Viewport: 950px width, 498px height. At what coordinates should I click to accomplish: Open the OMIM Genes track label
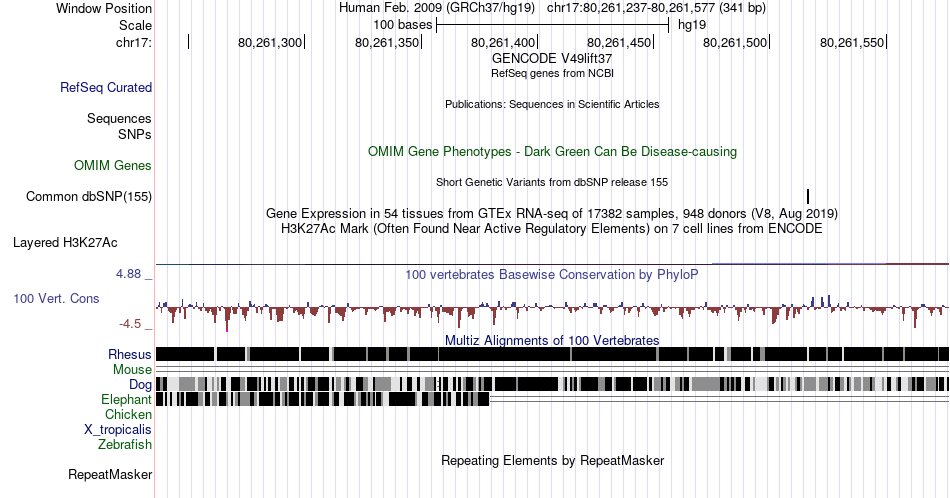click(112, 165)
